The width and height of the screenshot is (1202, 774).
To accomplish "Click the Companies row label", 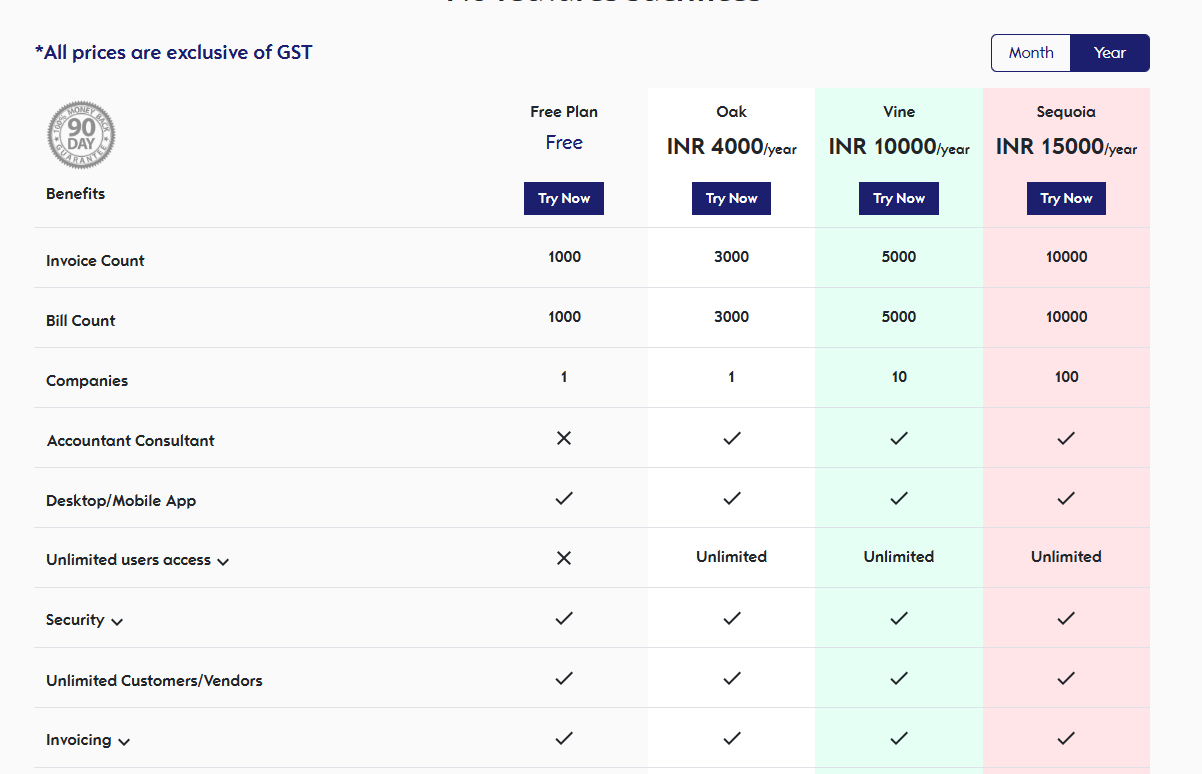I will pos(87,381).
